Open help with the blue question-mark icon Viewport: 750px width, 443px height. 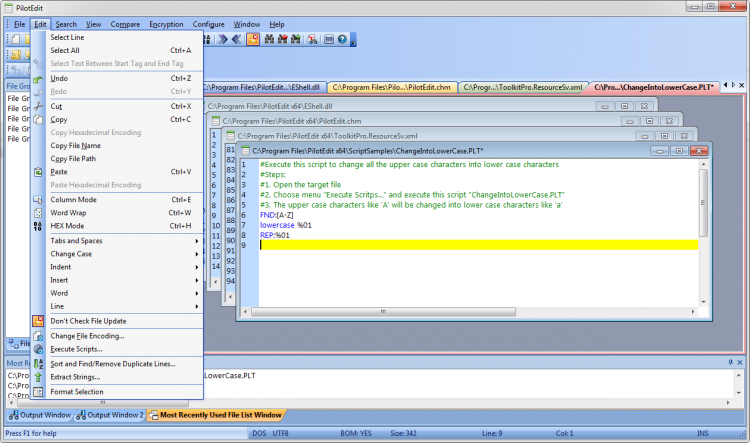[342, 40]
